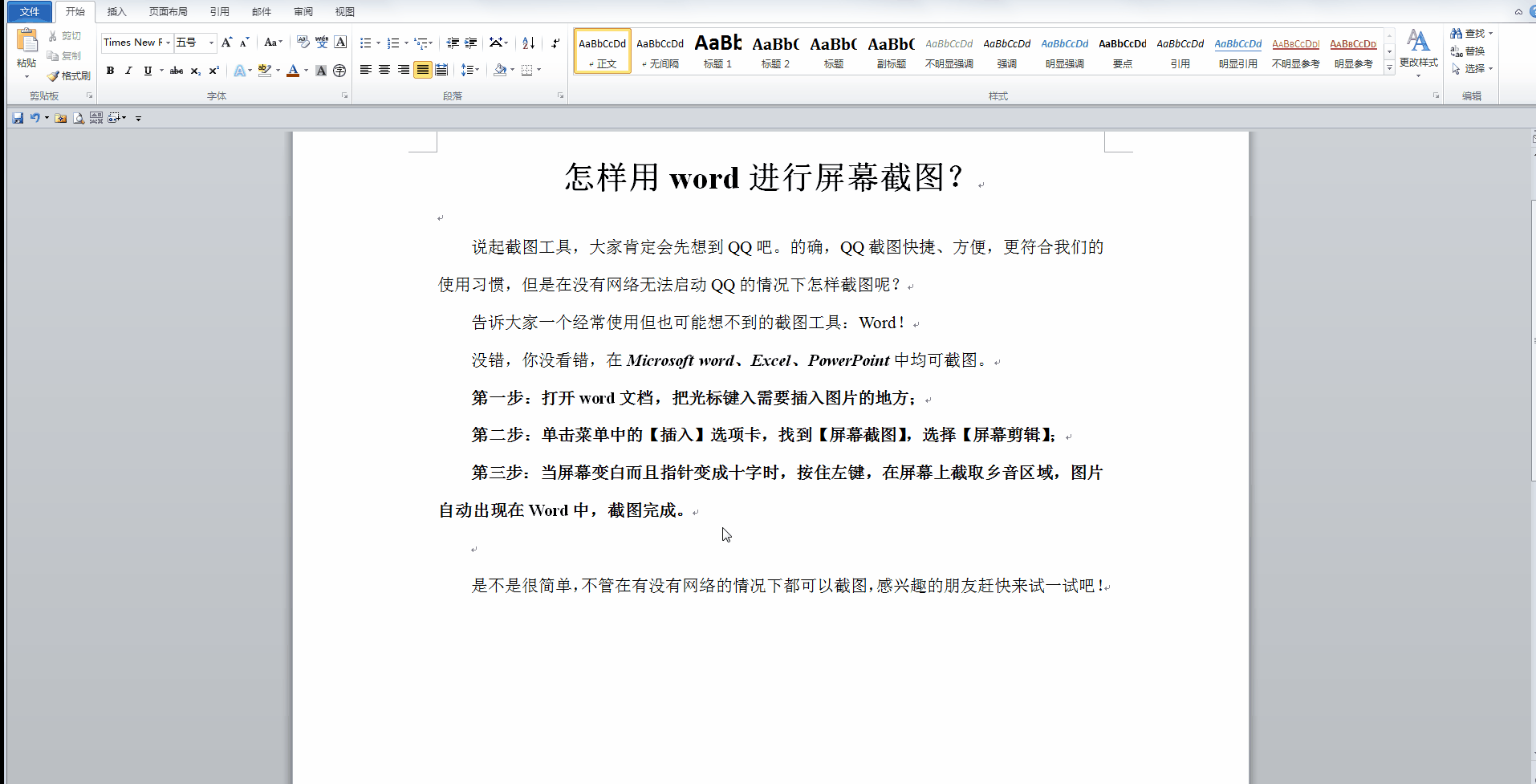This screenshot has width=1536, height=784.
Task: Apply the red font color
Action: (293, 71)
